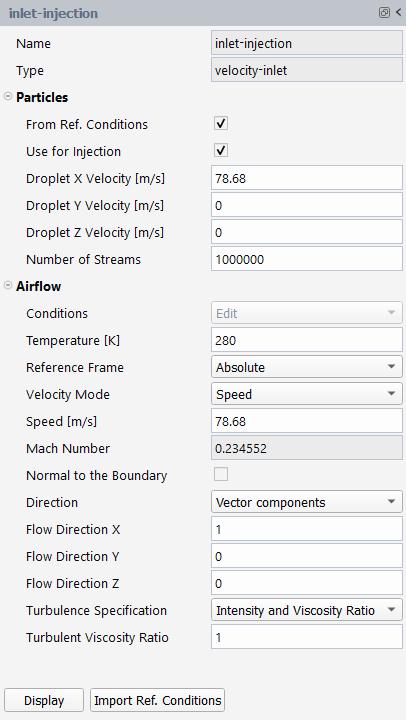Open the Velocity Mode dropdown
The height and width of the screenshot is (720, 406).
tap(307, 394)
